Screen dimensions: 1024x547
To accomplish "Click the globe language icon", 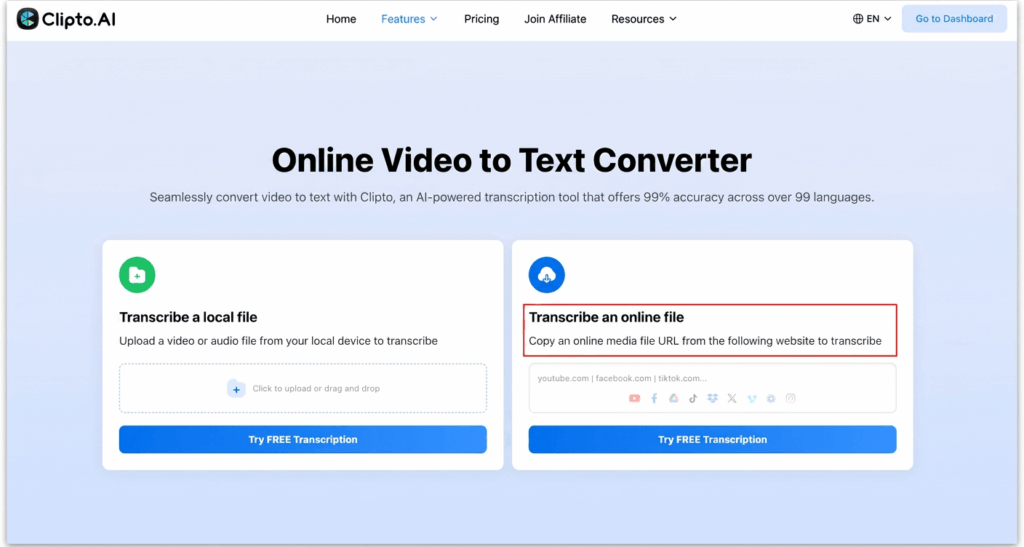I will [857, 19].
